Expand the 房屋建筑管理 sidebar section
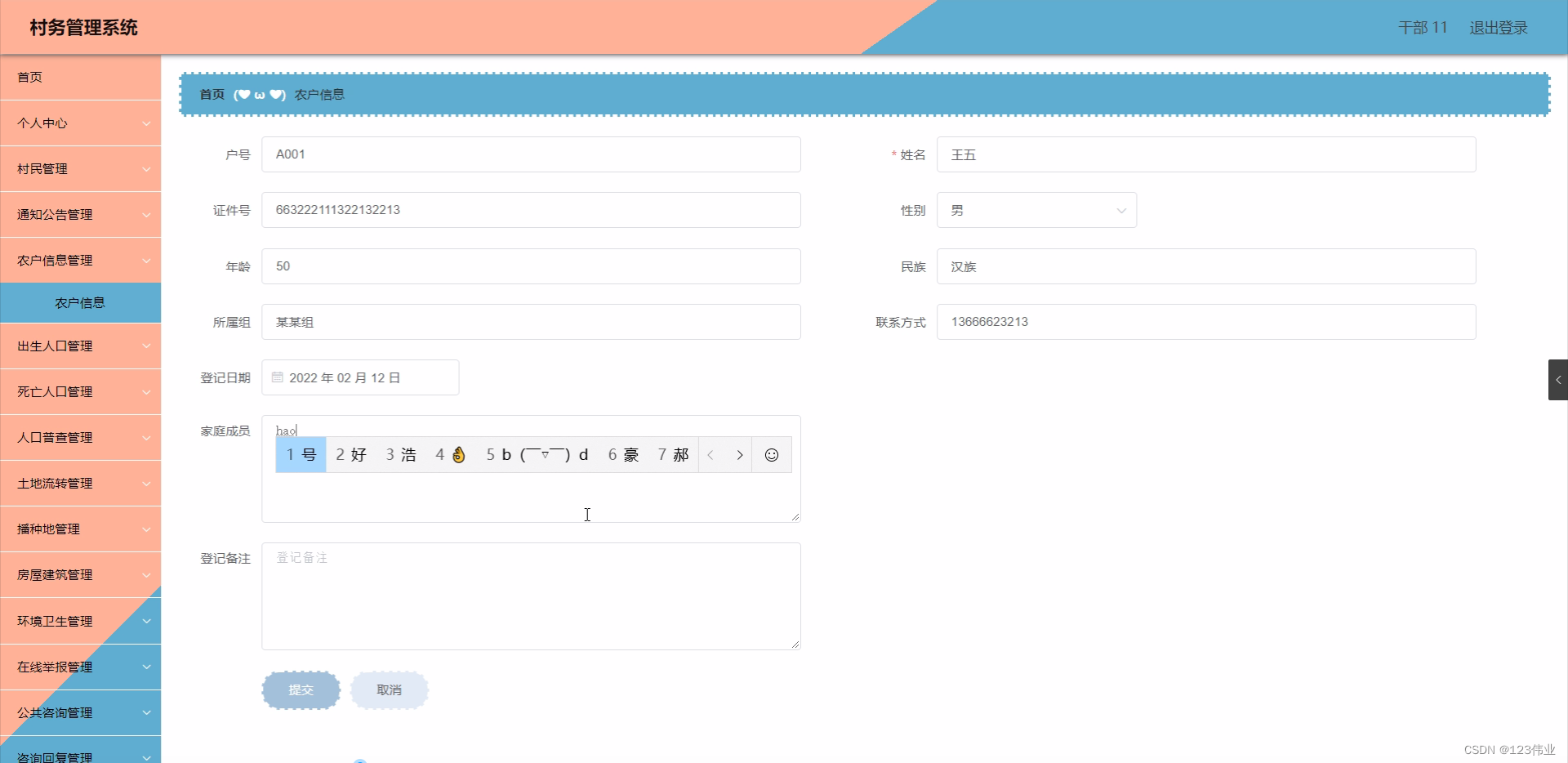Image resolution: width=1568 pixels, height=763 pixels. tap(80, 574)
